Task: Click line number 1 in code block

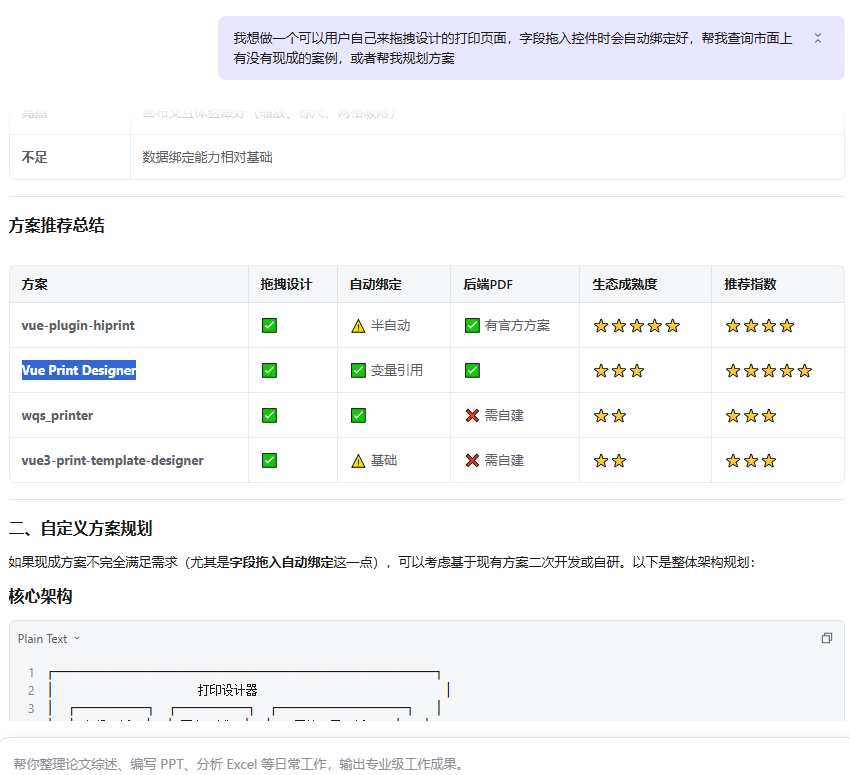Action: tap(31, 673)
